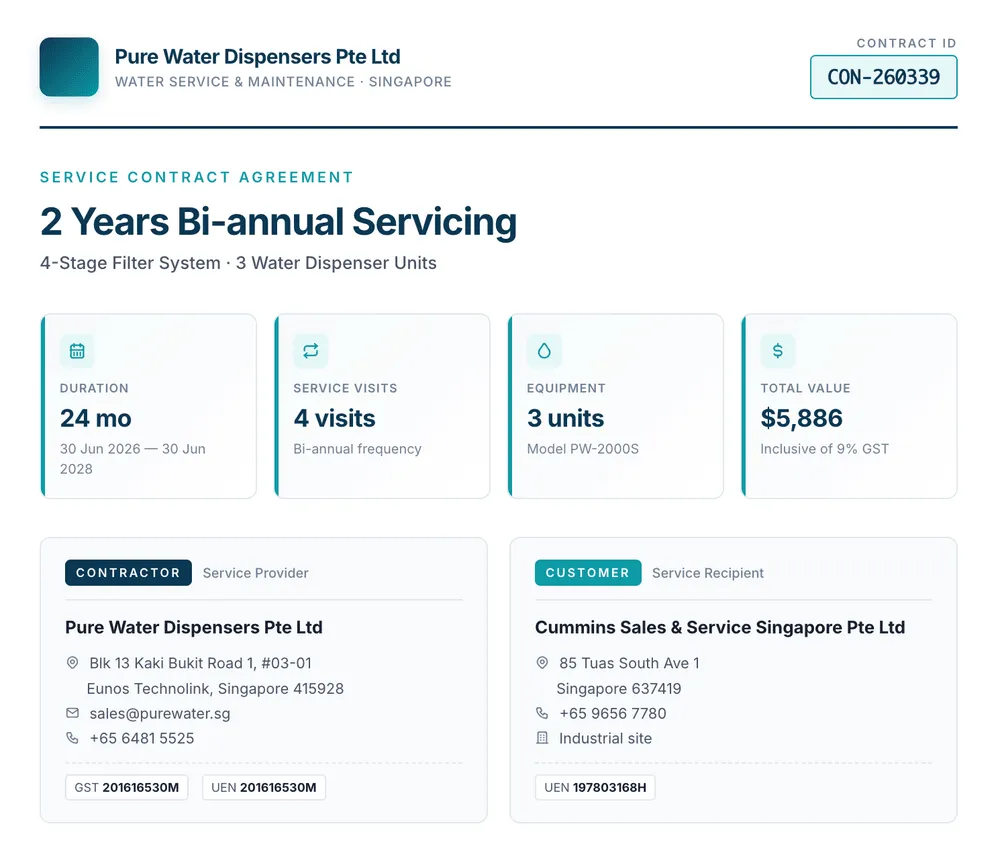Click '85 Tuas South Ave 1' address

629,663
